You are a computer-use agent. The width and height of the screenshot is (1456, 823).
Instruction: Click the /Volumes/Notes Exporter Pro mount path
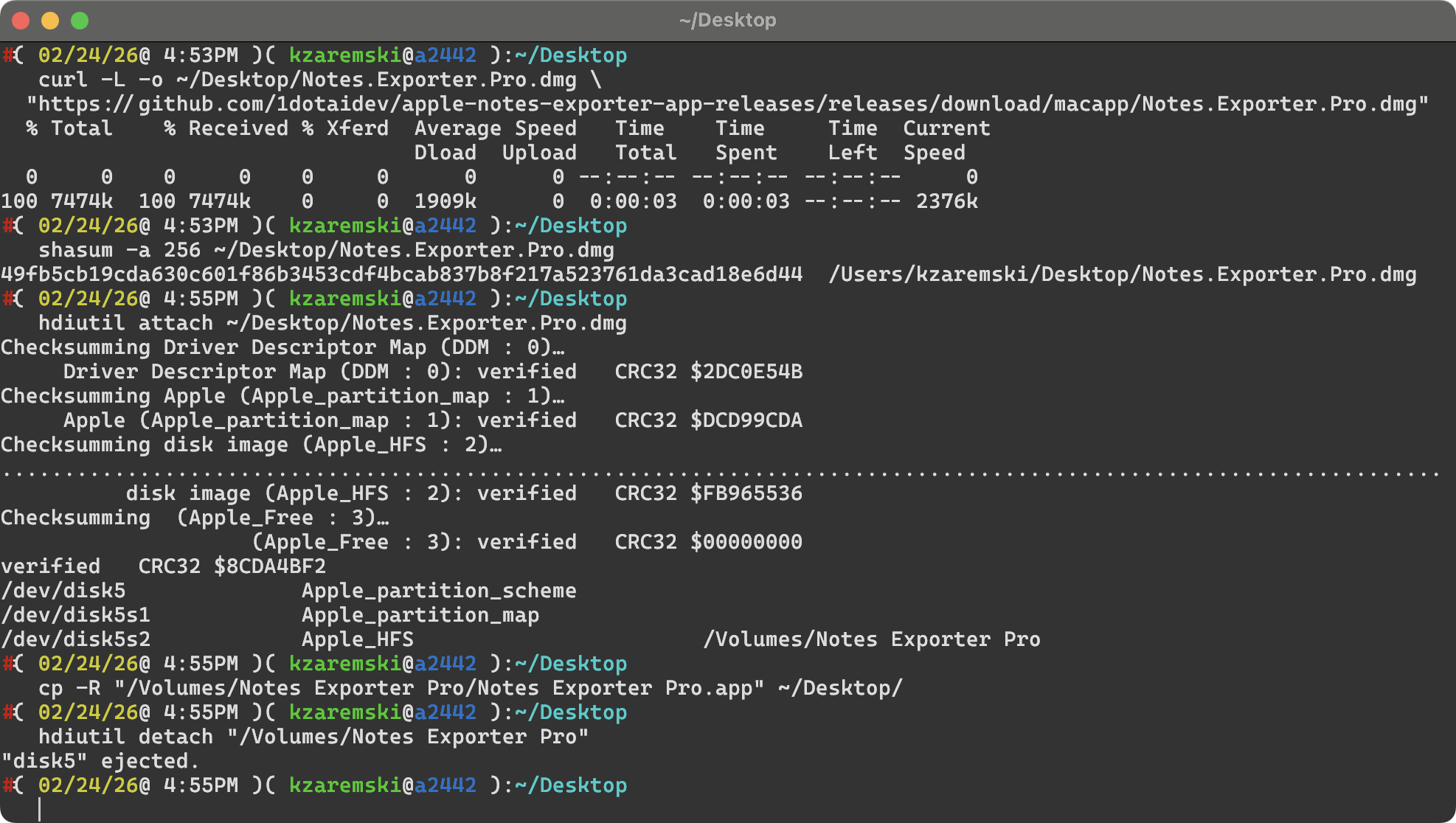[873, 639]
